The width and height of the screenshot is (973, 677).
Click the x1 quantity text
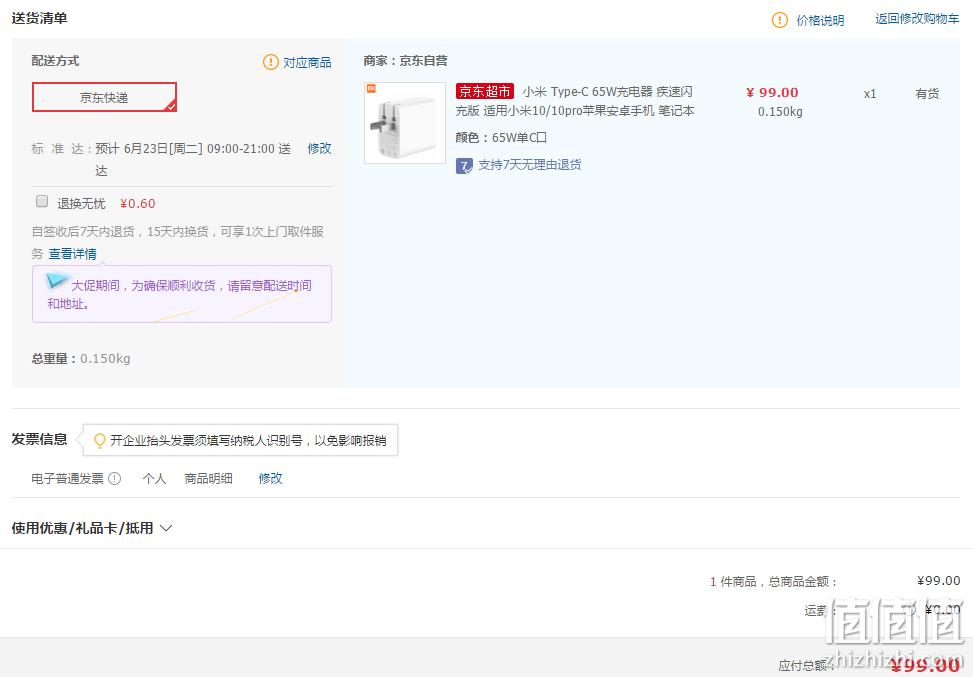pyautogui.click(x=870, y=94)
